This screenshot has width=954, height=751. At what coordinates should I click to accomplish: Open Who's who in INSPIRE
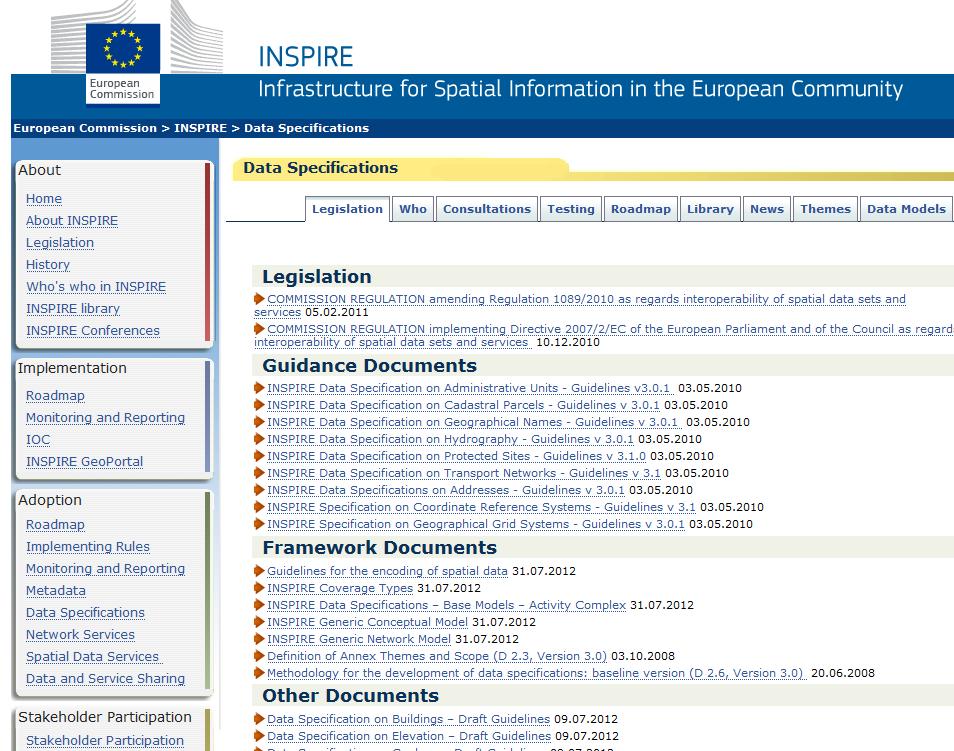(96, 287)
